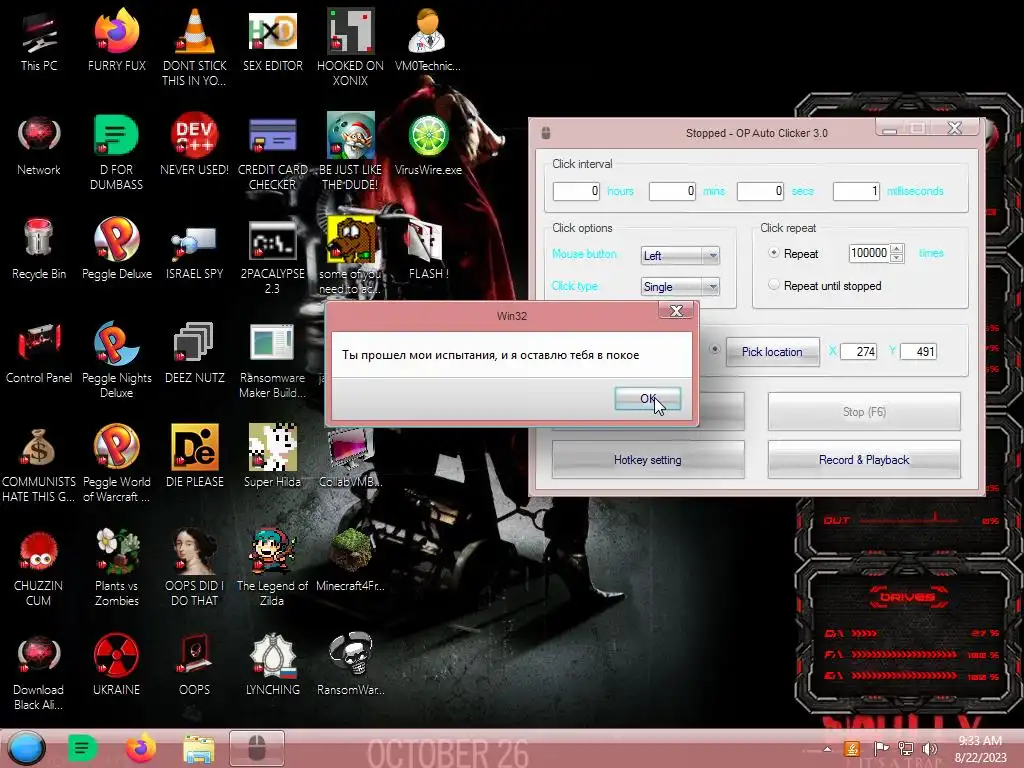1024x768 pixels.
Task: Close the Win32 message dialog
Action: [676, 311]
